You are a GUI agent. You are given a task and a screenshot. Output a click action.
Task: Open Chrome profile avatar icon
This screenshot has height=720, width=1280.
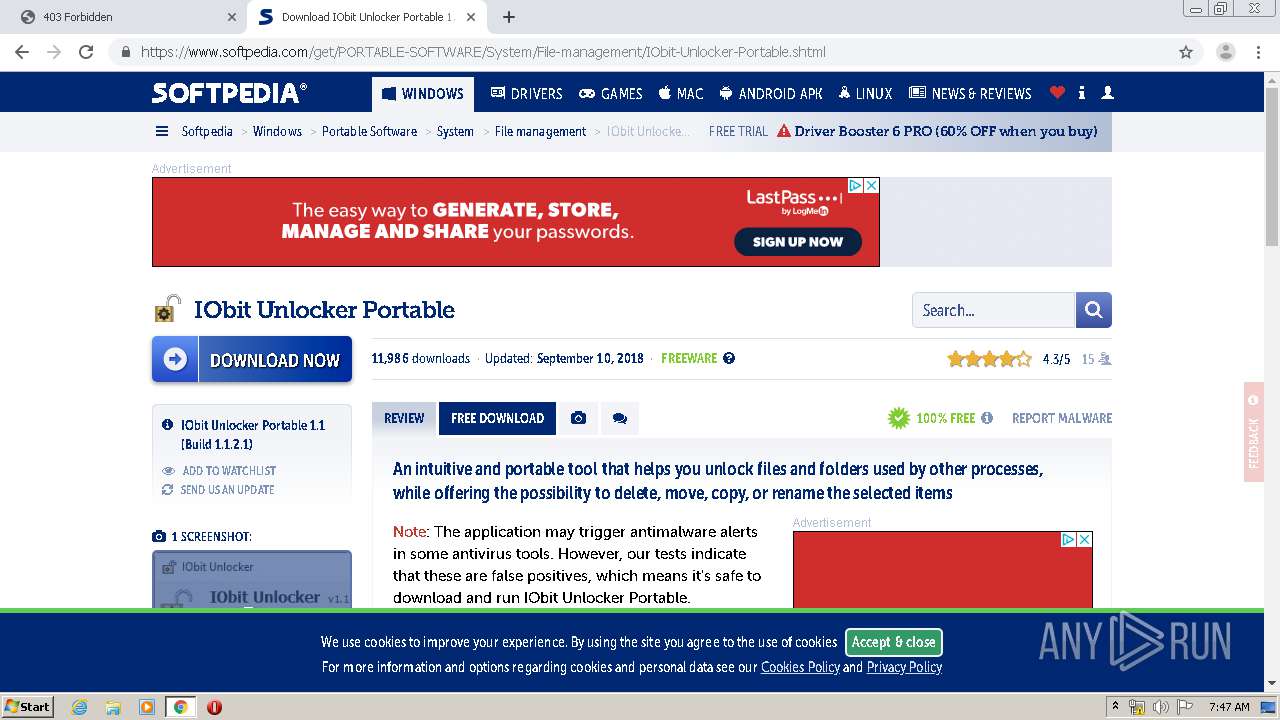click(x=1225, y=52)
